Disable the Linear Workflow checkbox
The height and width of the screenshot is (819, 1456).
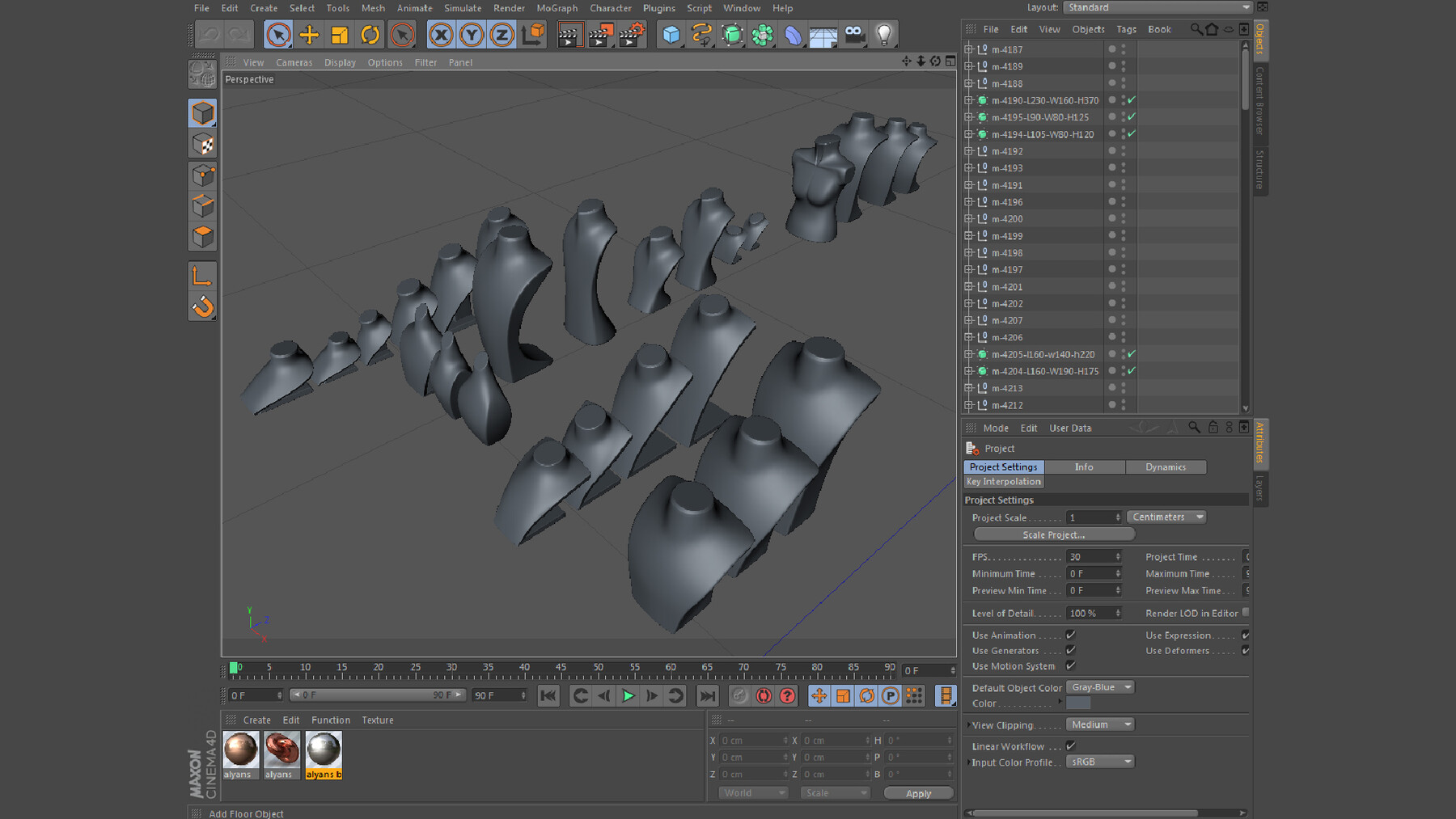1070,745
